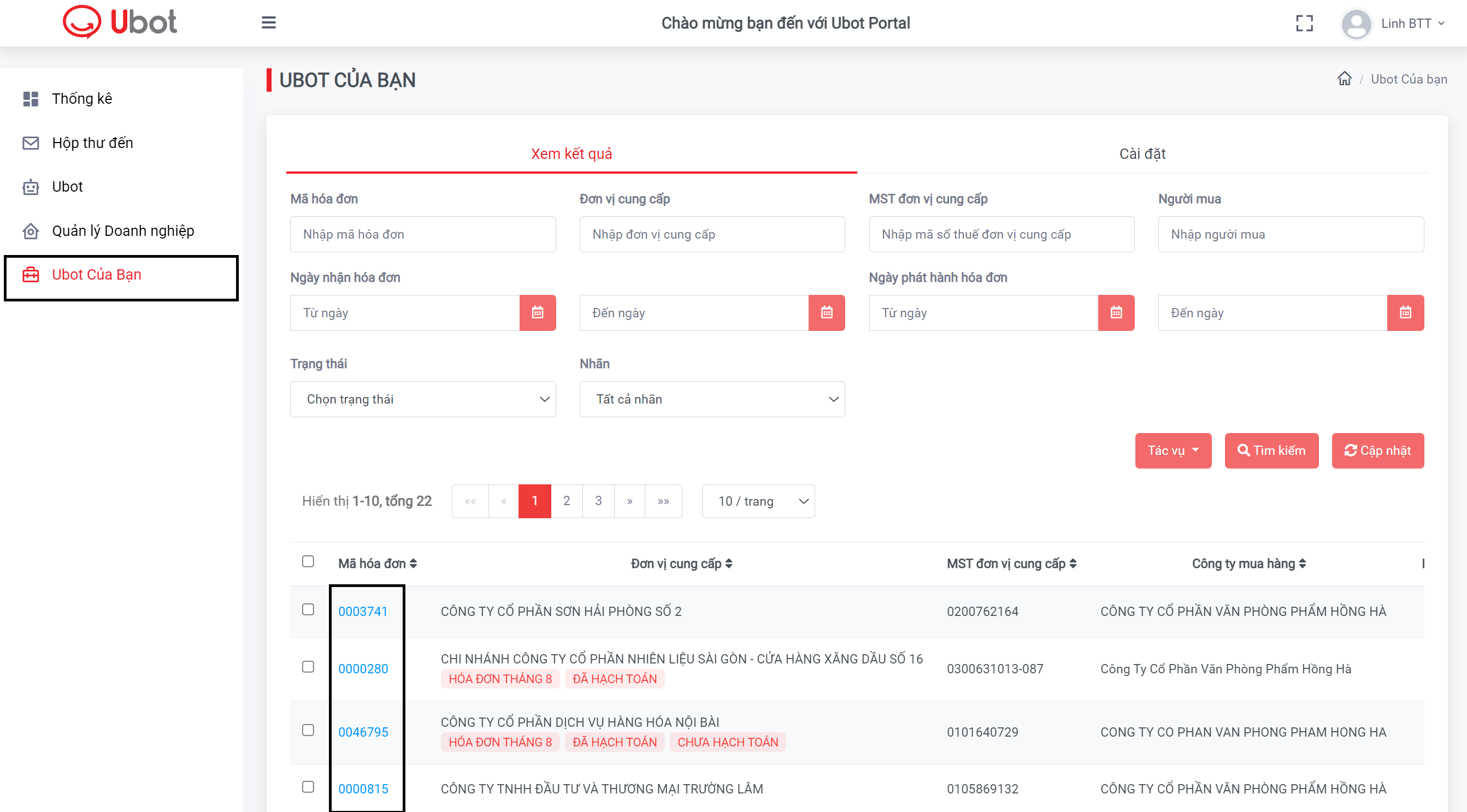Open the Tất cả nhãn dropdown
This screenshot has height=812, width=1467.
click(x=712, y=399)
